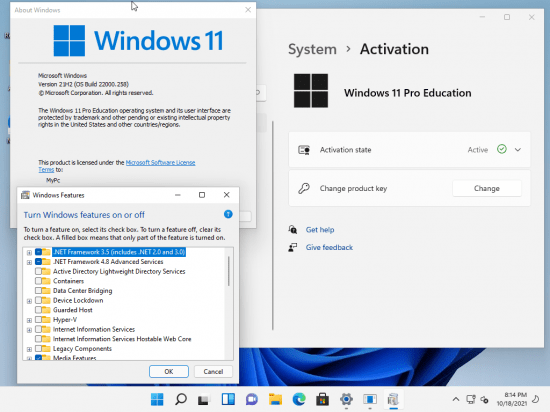Click the Windows Features title bar icon
Image resolution: width=550 pixels, height=412 pixels.
click(x=25, y=195)
